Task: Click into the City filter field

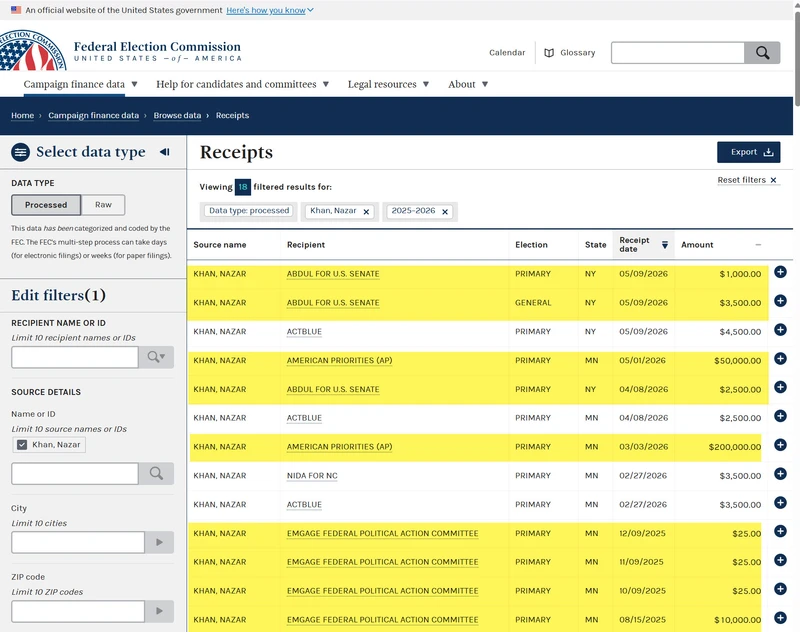Action: pos(78,542)
